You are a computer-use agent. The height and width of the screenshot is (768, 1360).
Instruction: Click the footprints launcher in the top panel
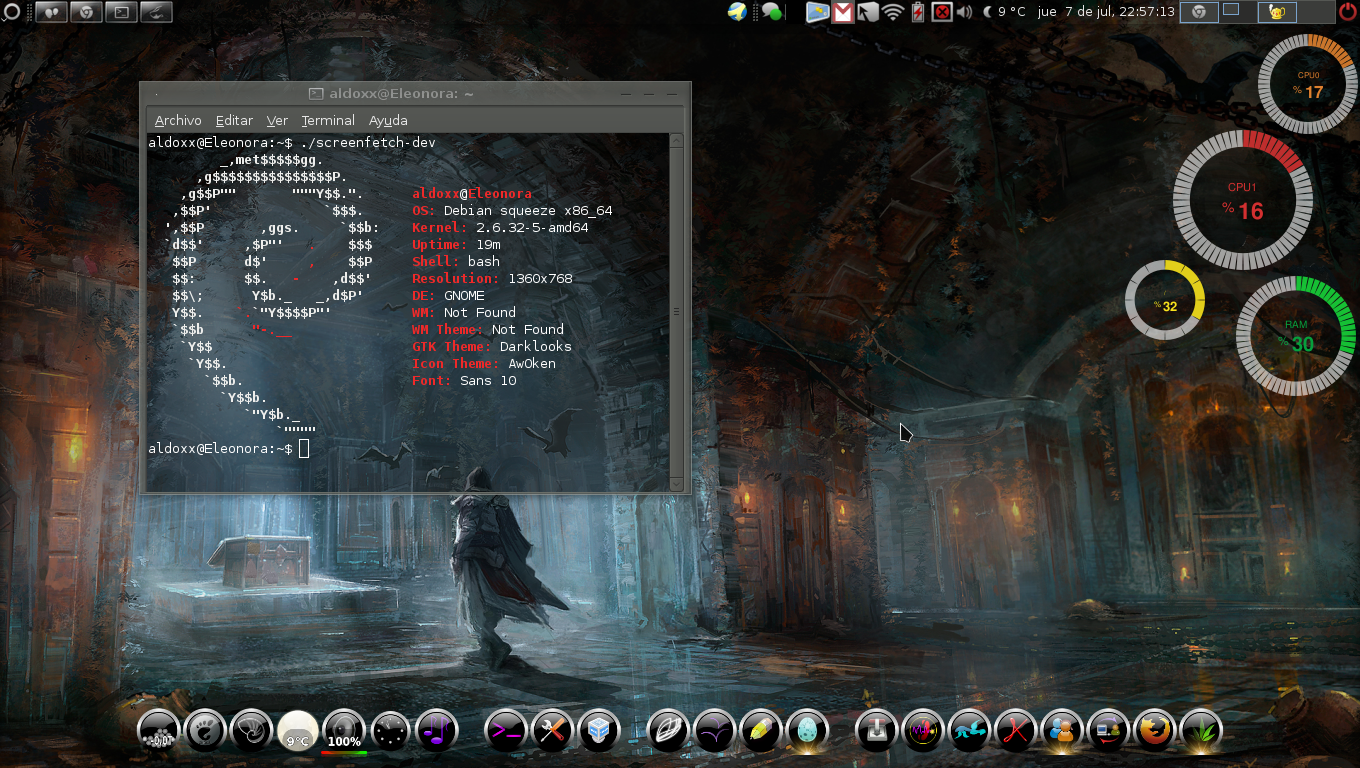pos(52,12)
